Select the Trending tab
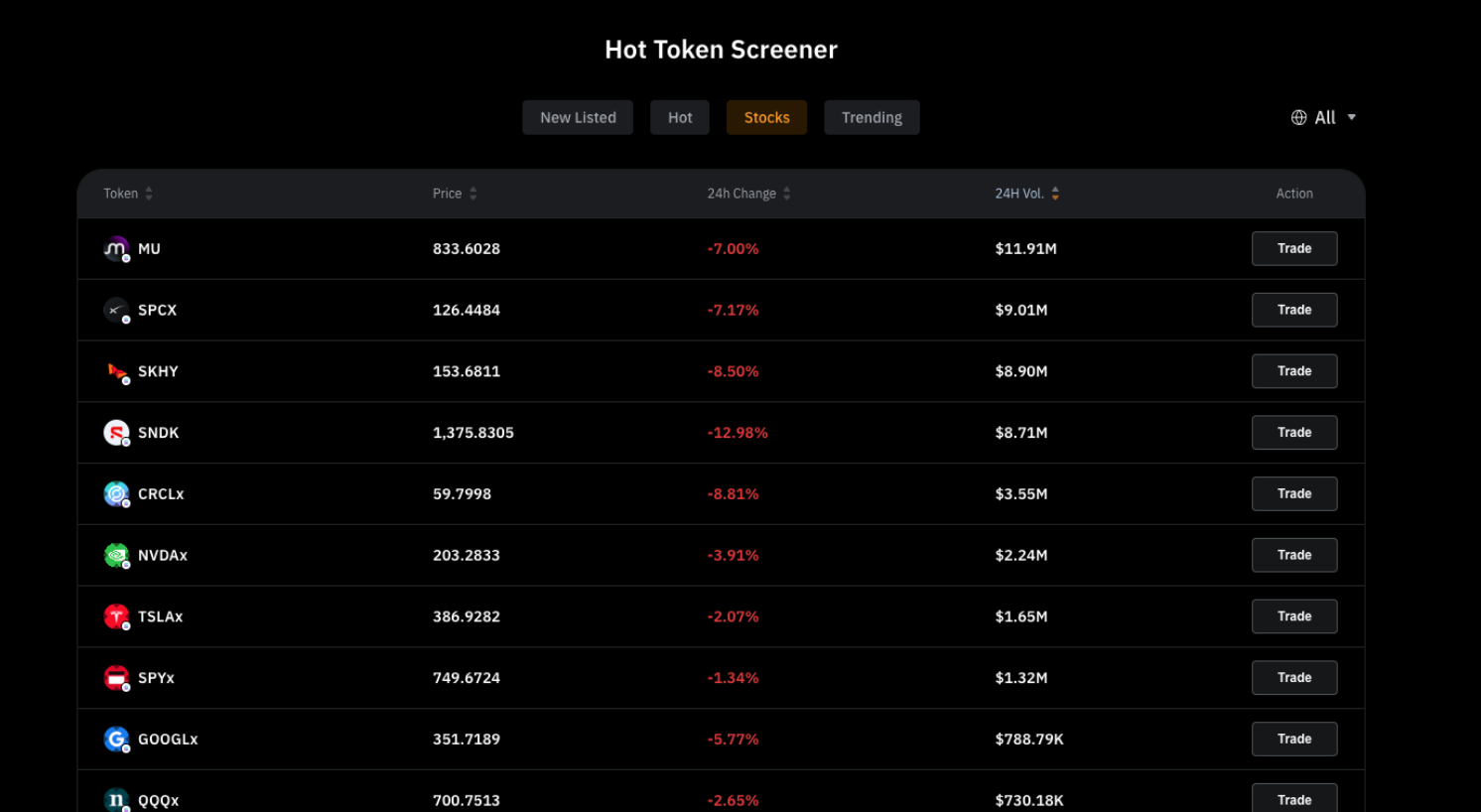The image size is (1481, 812). (x=872, y=117)
